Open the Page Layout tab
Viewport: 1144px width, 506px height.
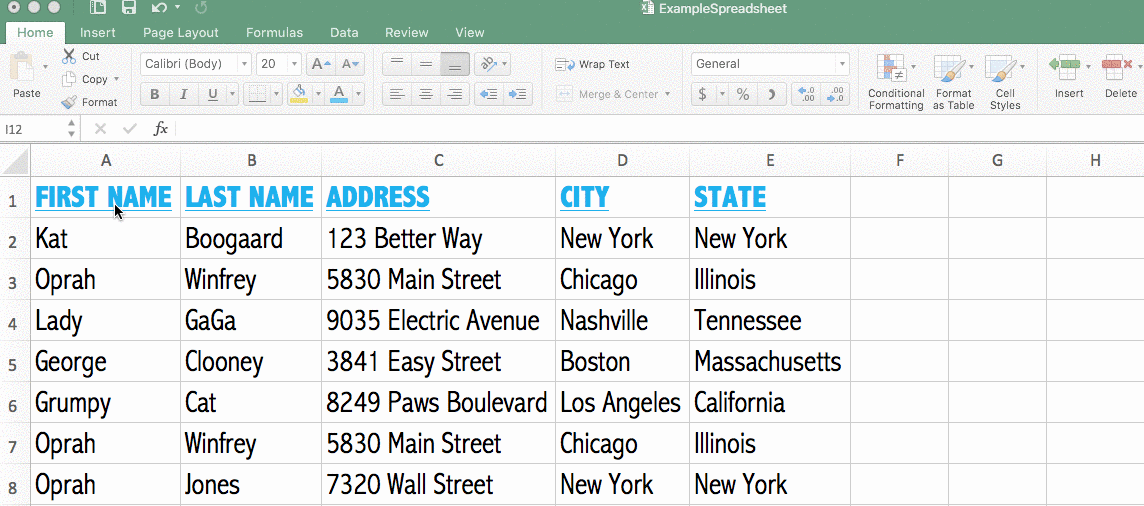(x=181, y=33)
